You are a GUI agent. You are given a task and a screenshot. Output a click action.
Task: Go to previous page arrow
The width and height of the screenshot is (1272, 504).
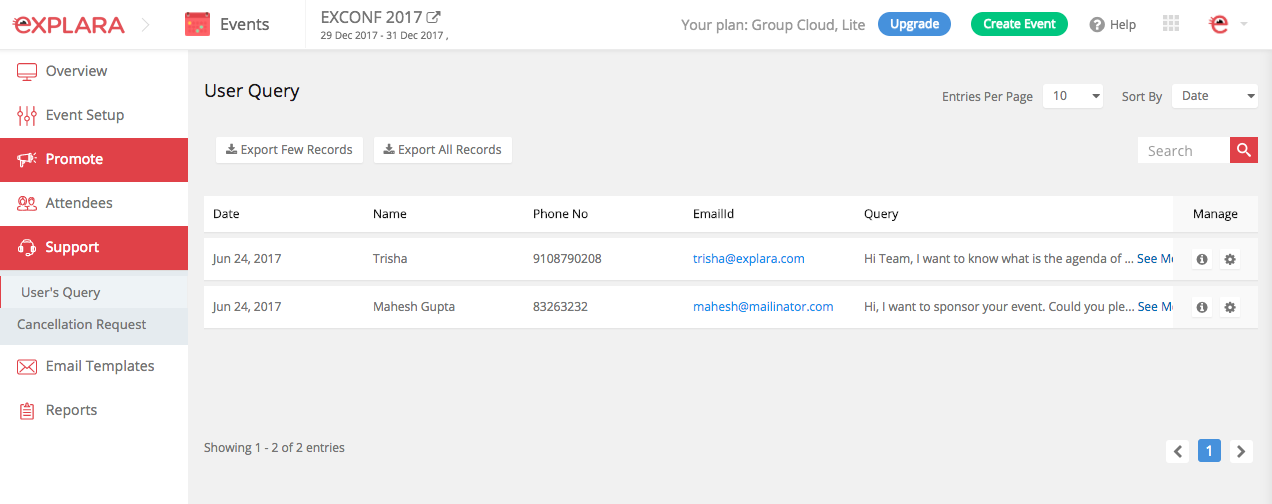point(1178,451)
